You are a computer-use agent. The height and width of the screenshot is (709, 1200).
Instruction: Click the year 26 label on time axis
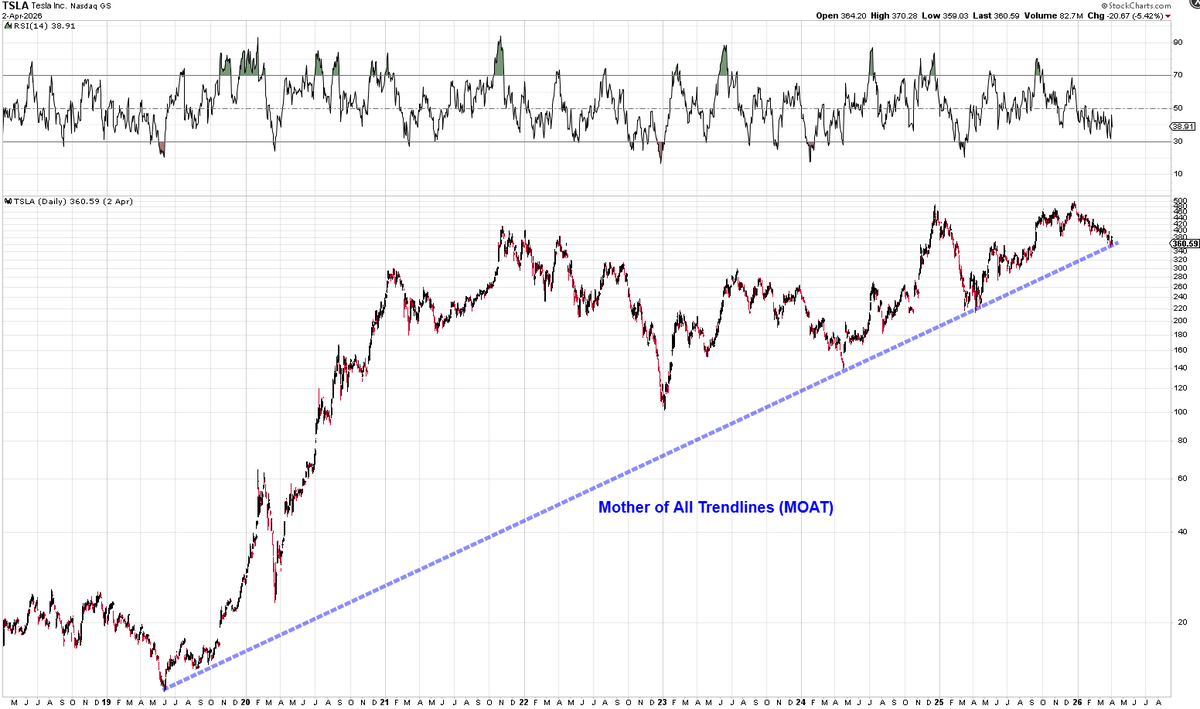[x=1078, y=703]
